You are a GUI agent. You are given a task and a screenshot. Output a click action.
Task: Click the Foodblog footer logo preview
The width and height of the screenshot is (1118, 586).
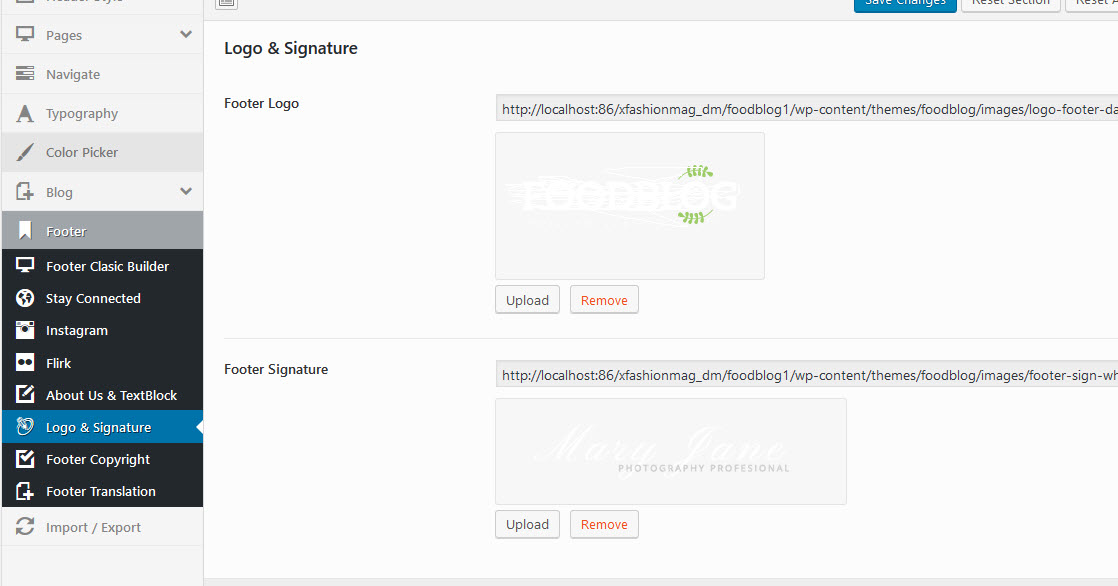pyautogui.click(x=630, y=206)
